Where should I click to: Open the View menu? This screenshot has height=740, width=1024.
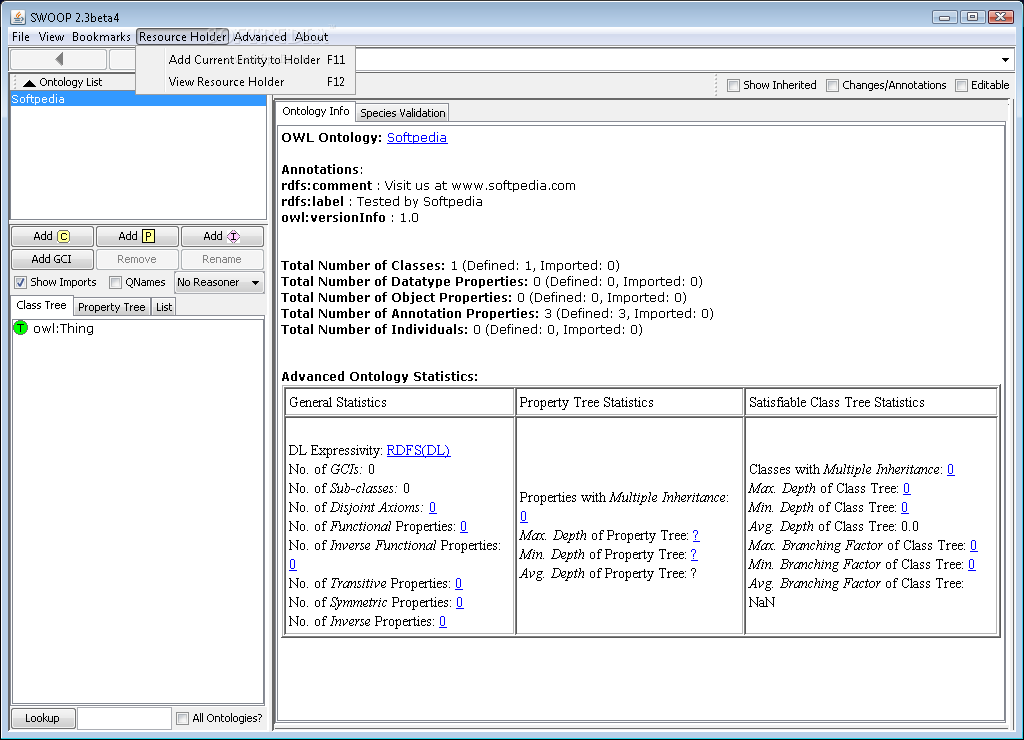[51, 37]
